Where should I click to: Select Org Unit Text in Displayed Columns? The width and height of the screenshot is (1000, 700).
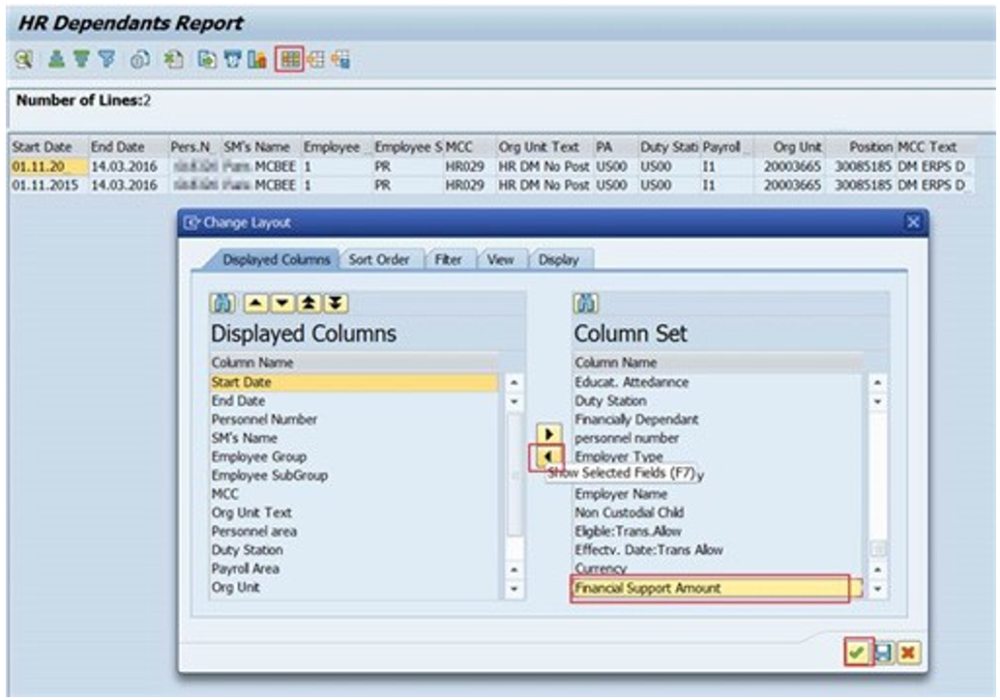click(354, 513)
